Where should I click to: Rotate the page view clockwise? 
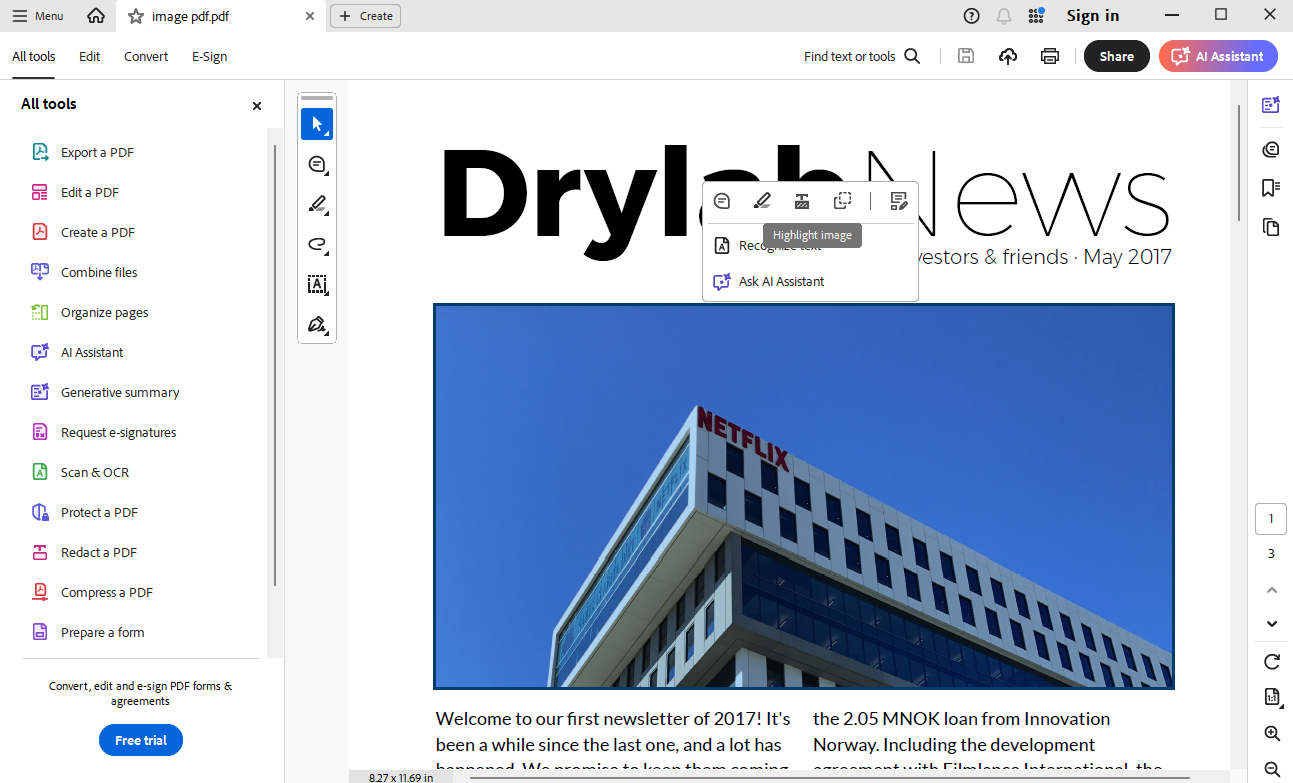[1272, 662]
